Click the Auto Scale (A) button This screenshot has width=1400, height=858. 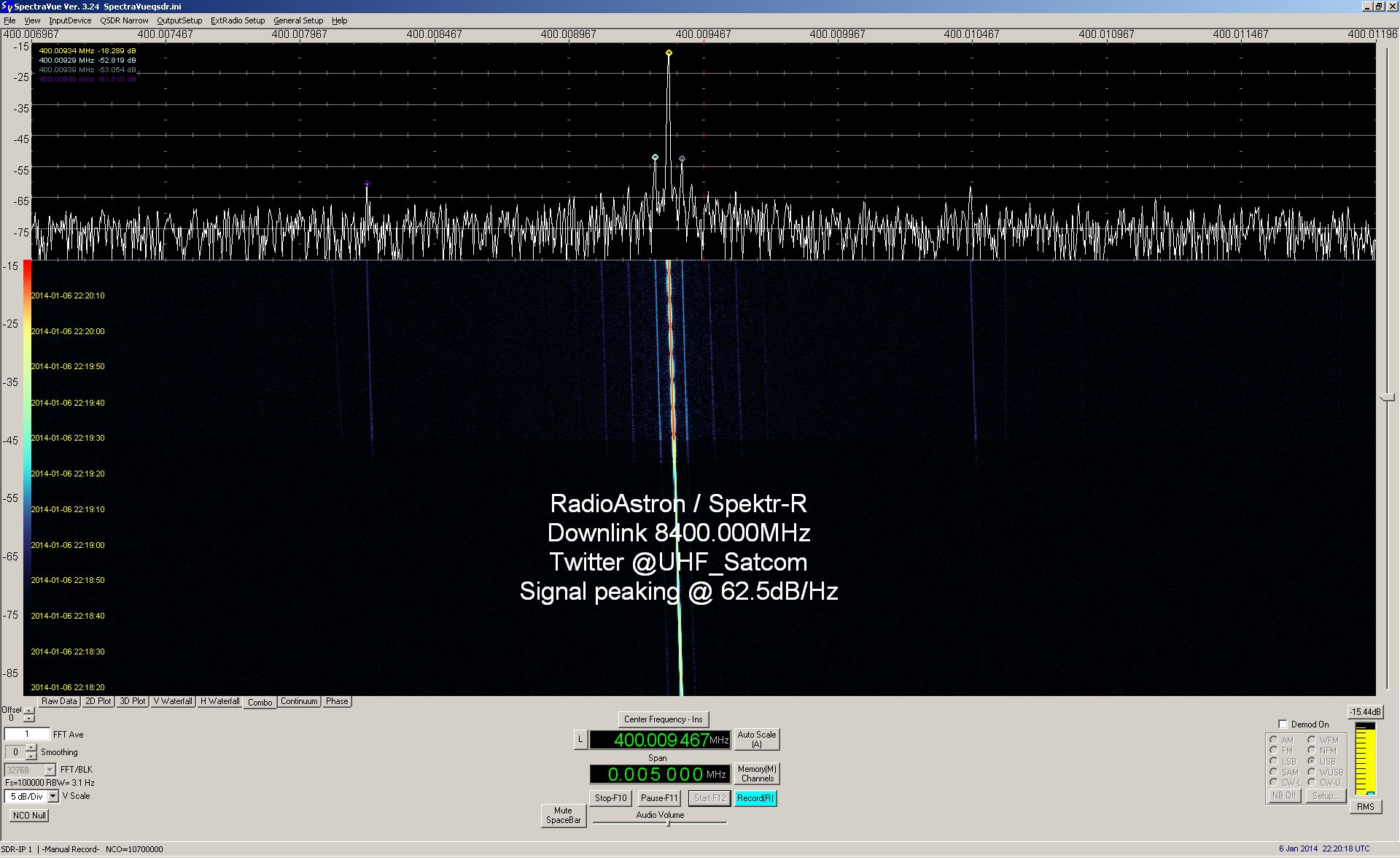point(756,739)
